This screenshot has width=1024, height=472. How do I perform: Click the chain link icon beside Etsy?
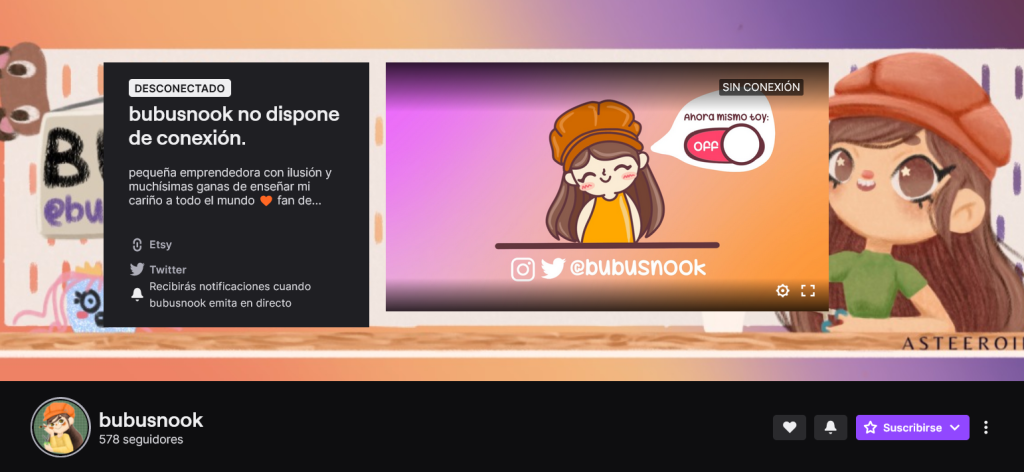point(137,244)
